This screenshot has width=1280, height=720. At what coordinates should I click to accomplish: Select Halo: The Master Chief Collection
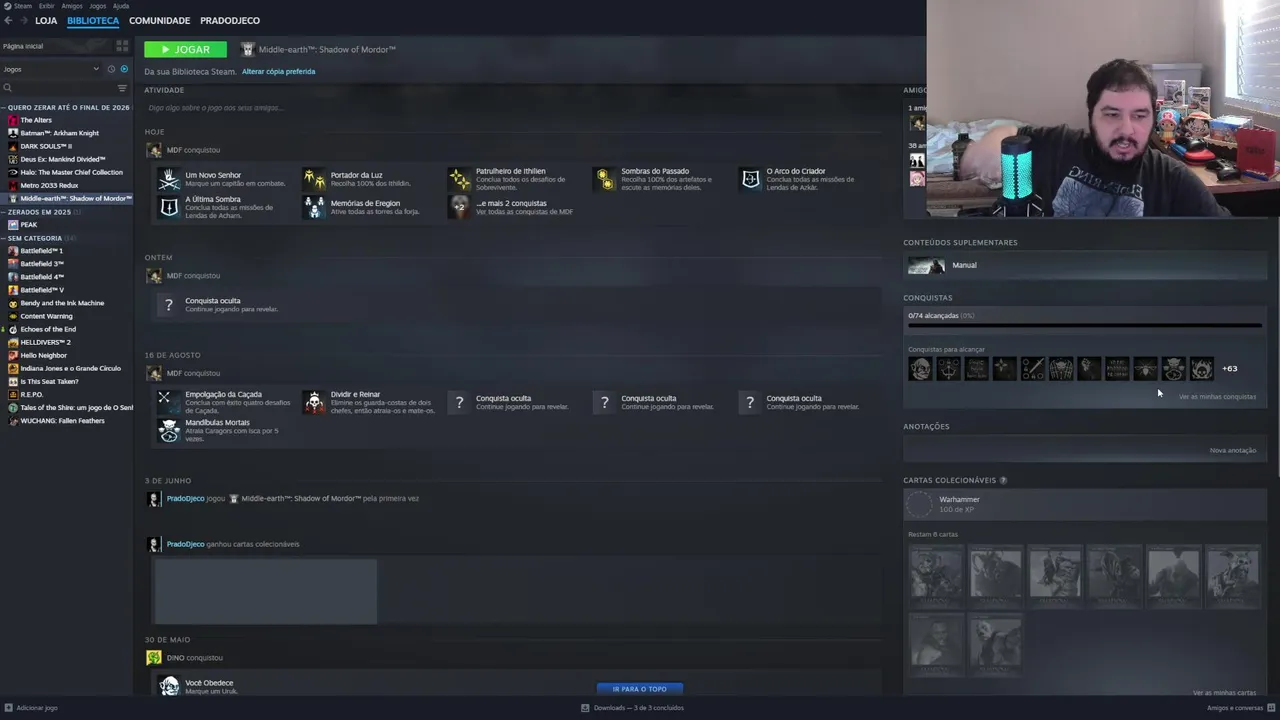(x=71, y=172)
